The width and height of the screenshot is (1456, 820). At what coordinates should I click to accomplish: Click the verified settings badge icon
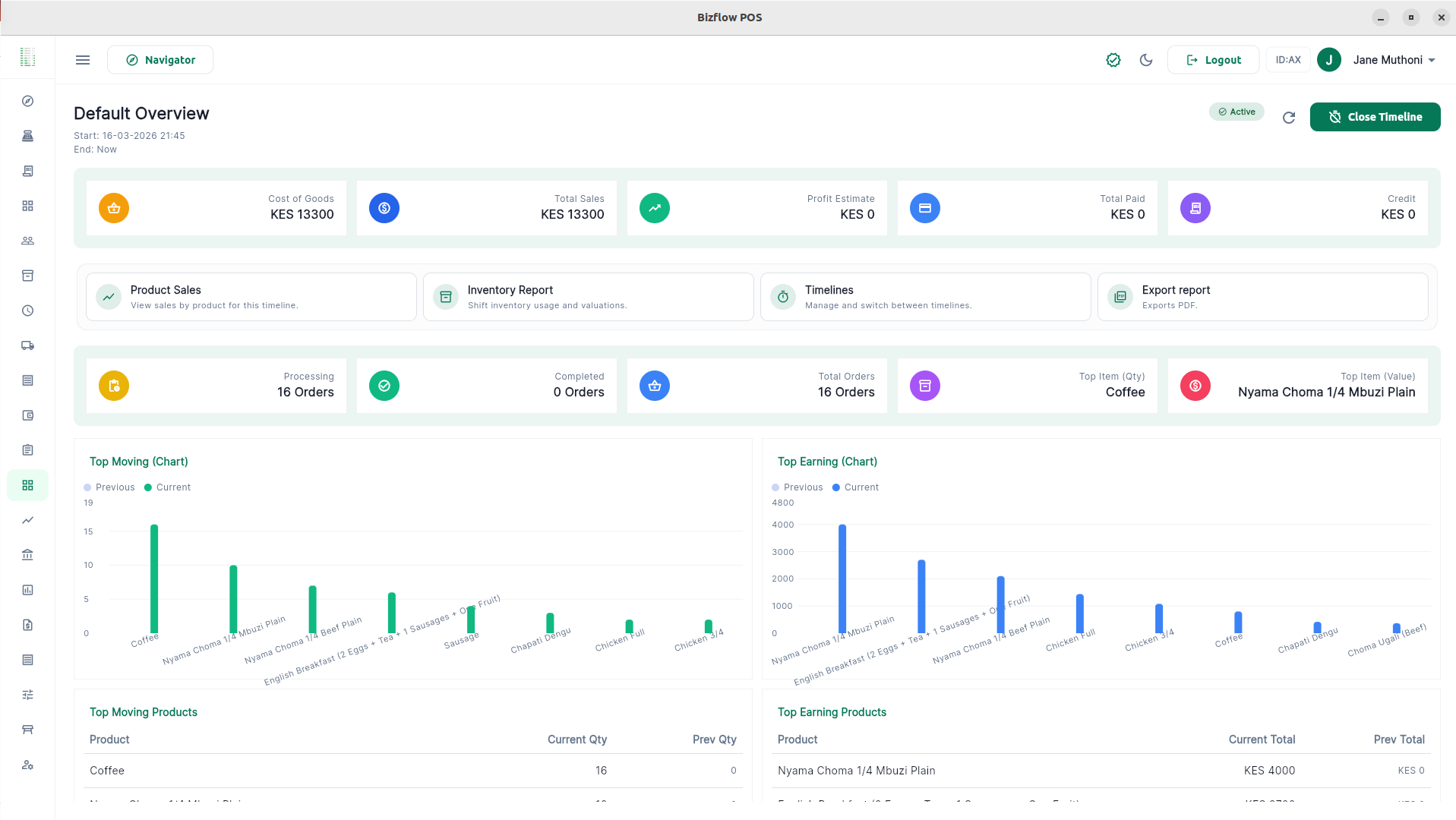coord(1113,60)
